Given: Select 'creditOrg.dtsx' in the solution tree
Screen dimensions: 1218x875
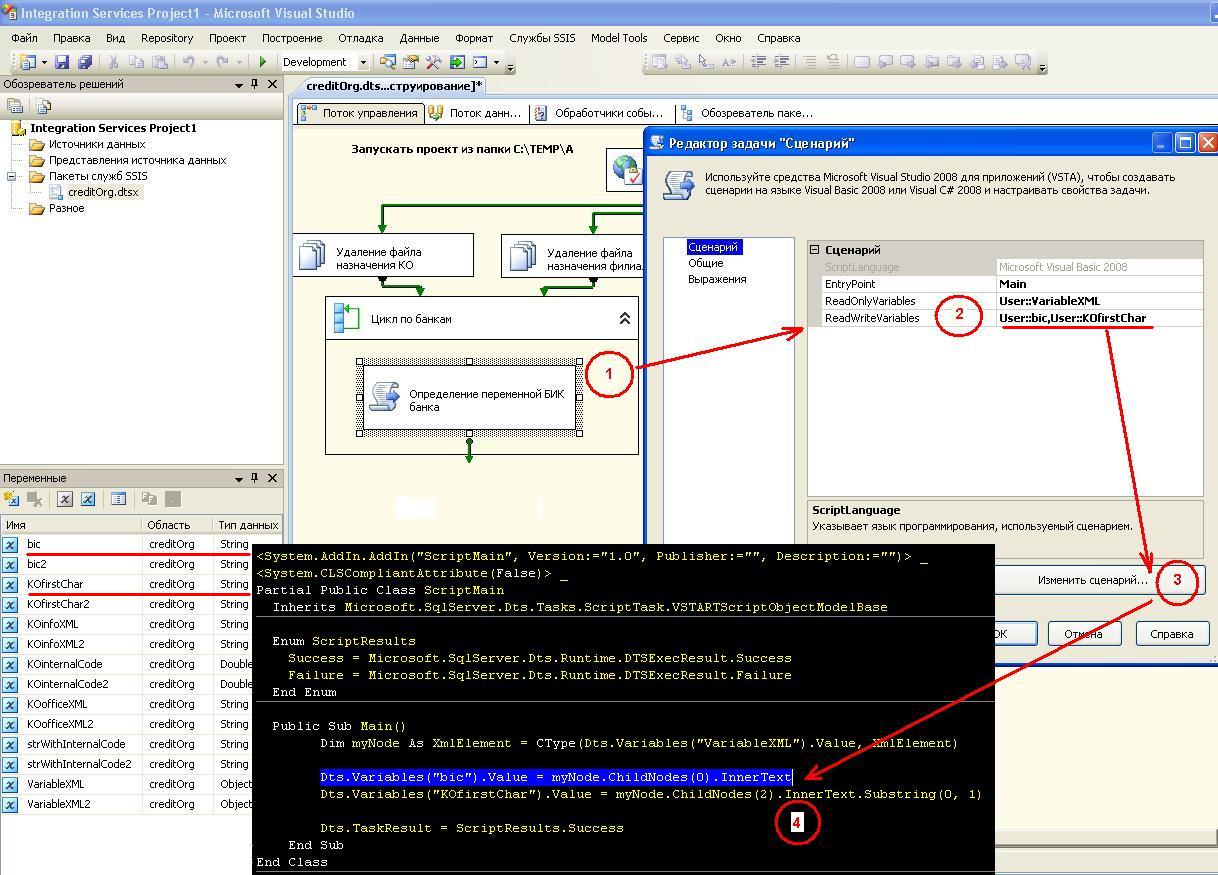Looking at the screenshot, I should (x=103, y=192).
